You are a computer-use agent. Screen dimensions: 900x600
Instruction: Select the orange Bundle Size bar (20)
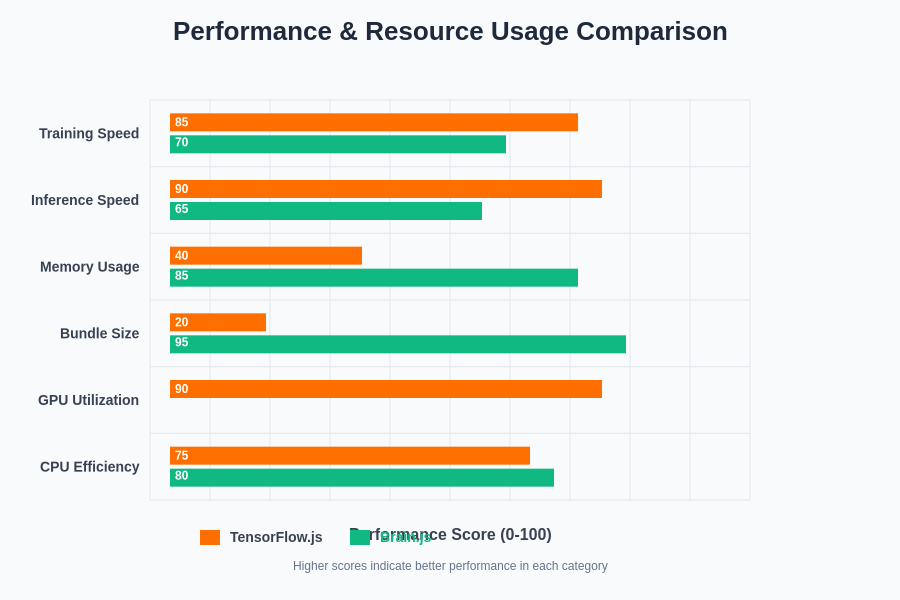218,322
